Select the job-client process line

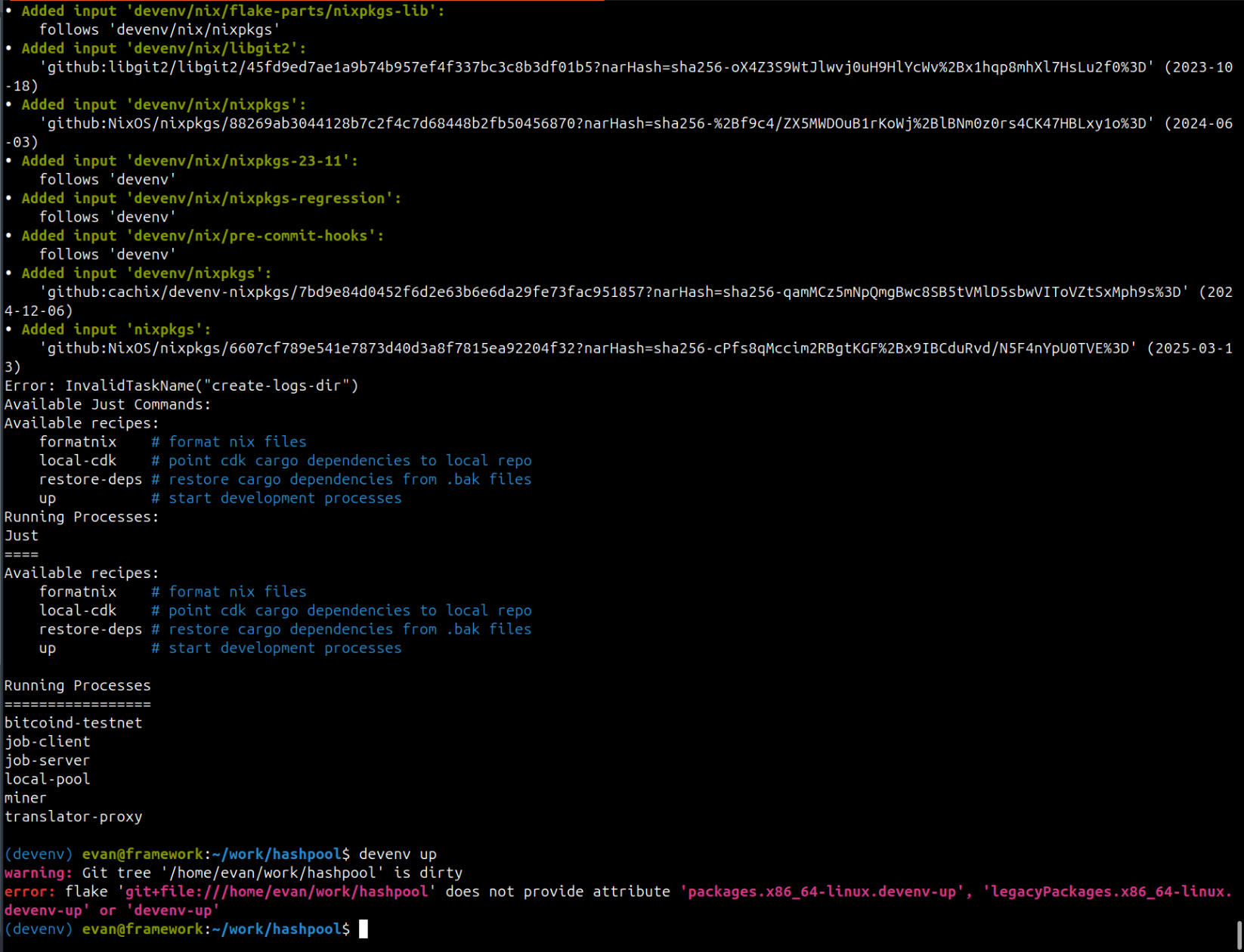[x=47, y=742]
